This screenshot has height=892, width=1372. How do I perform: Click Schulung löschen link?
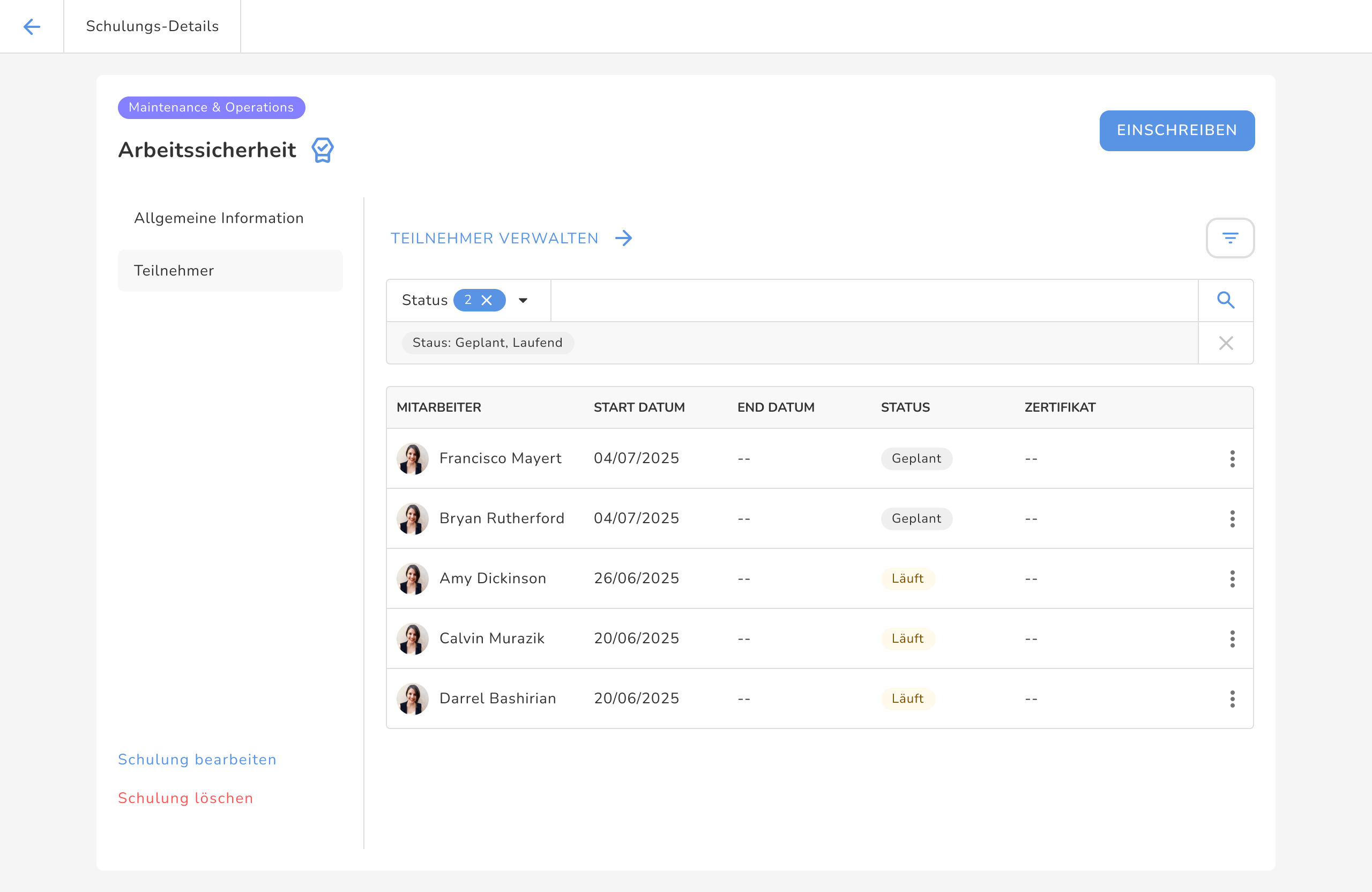point(185,798)
